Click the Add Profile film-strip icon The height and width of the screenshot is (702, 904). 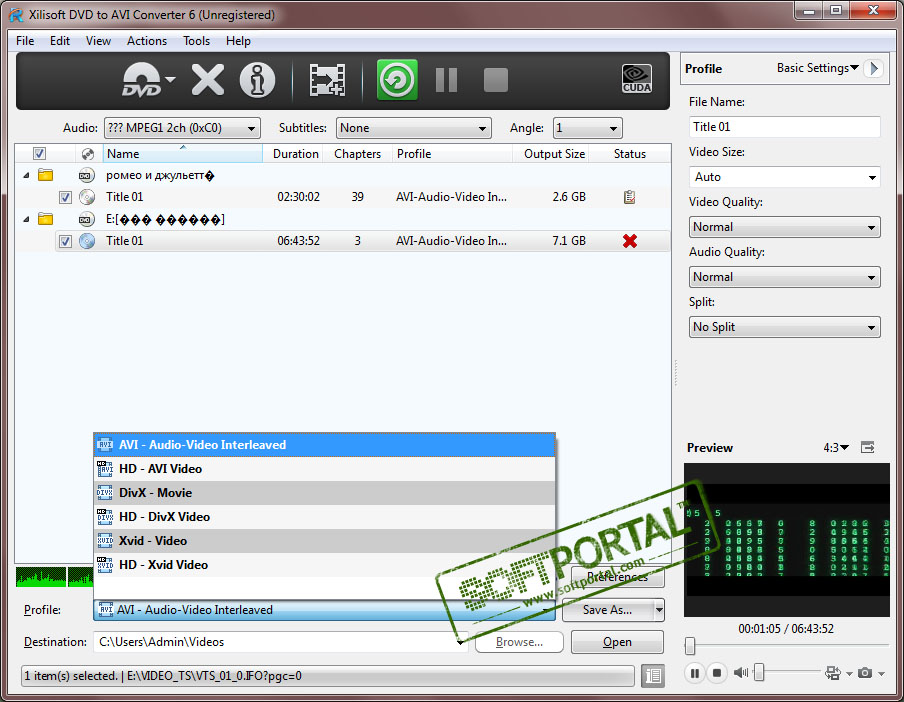point(327,80)
